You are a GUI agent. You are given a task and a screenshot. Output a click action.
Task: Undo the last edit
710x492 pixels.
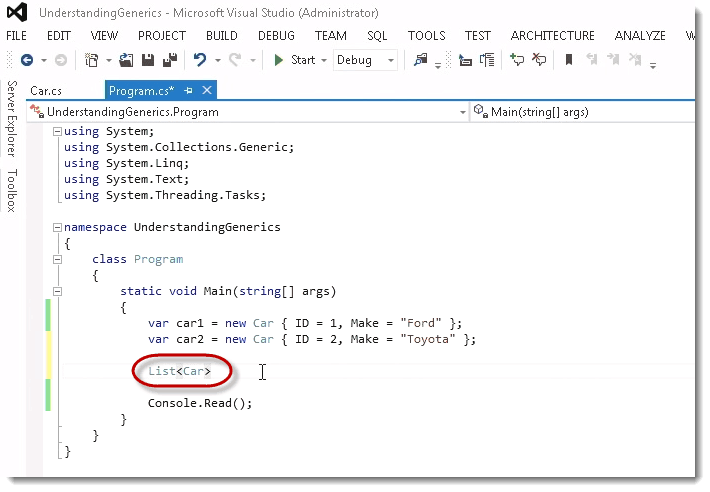click(200, 60)
